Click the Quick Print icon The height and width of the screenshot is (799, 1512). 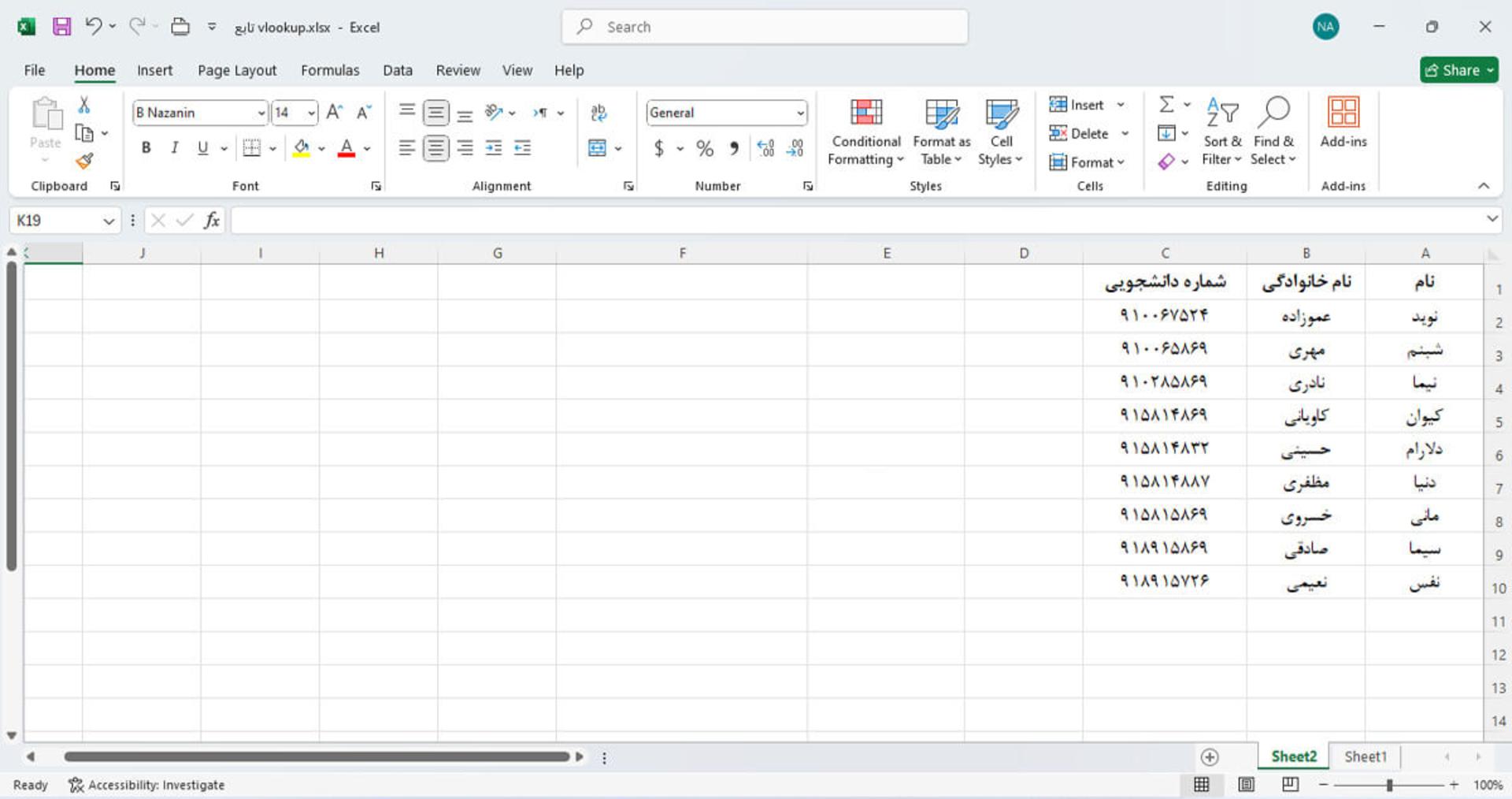coord(180,27)
